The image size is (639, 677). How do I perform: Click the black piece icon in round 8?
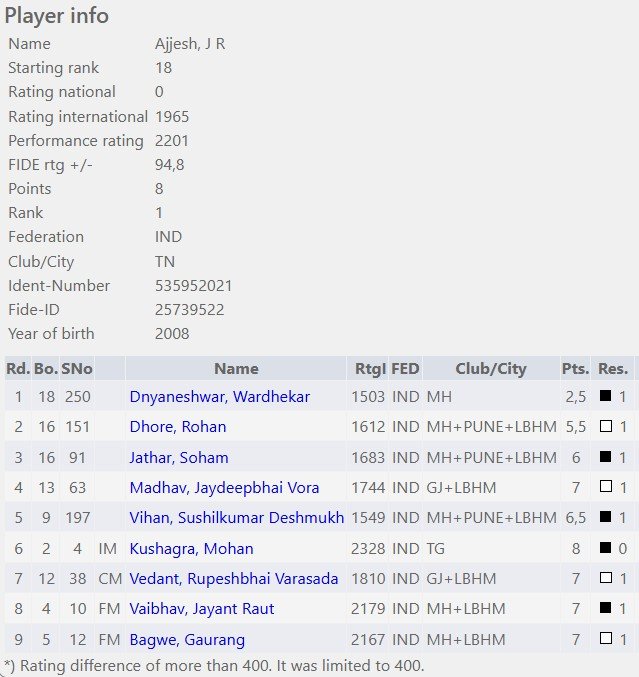point(605,608)
